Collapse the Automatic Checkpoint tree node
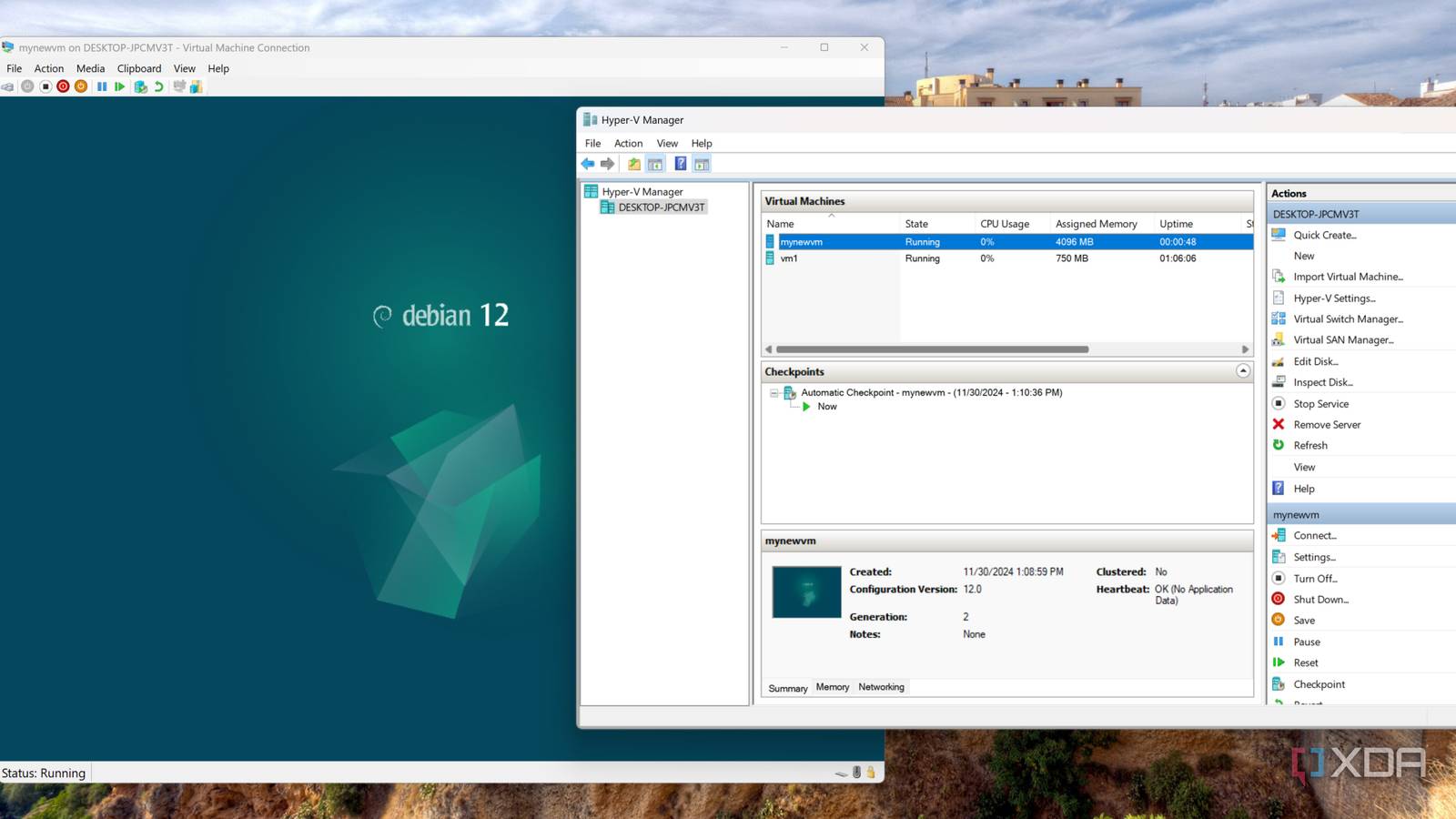Image resolution: width=1456 pixels, height=819 pixels. 774,393
